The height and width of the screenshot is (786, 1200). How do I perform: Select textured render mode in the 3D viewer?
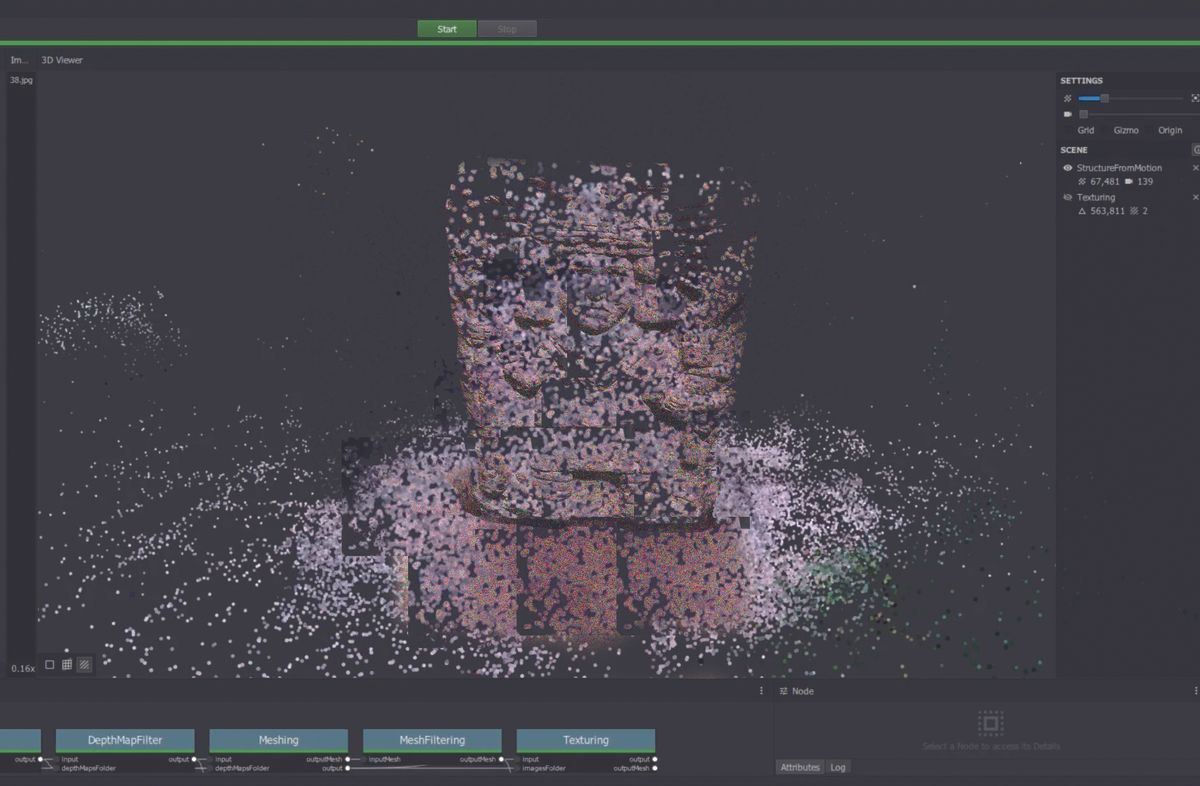click(84, 664)
